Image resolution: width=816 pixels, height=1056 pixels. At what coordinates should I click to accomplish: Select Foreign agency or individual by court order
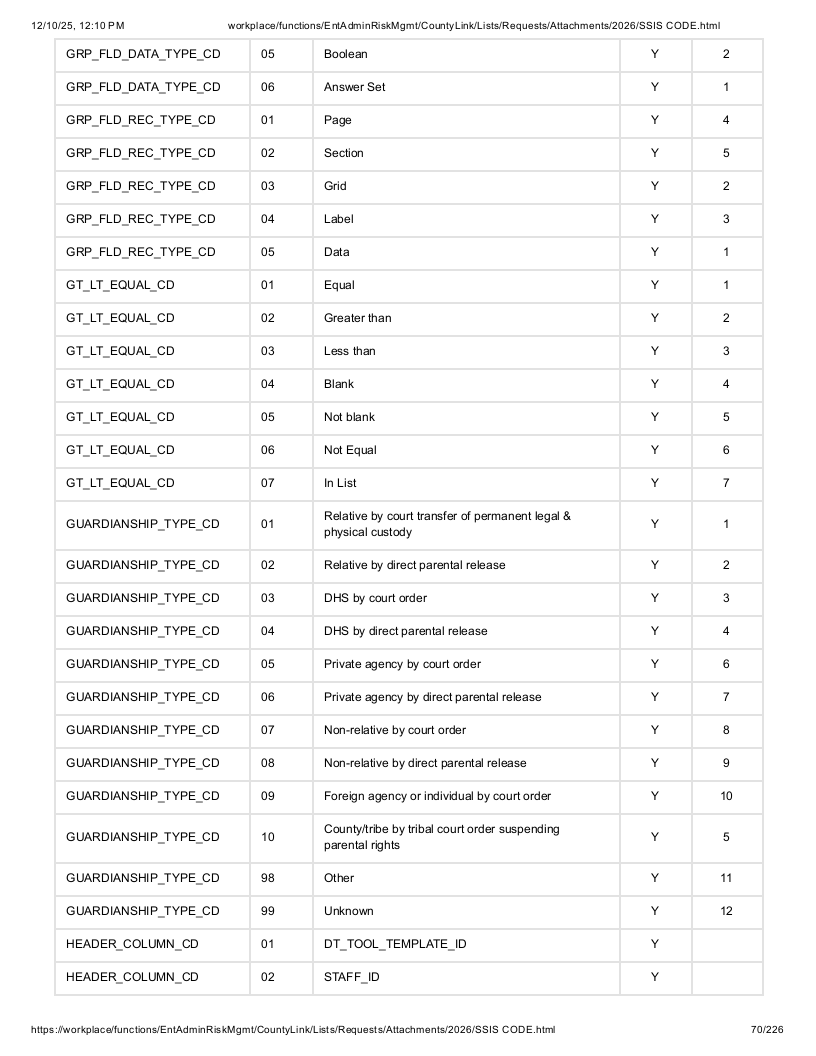tap(466, 796)
